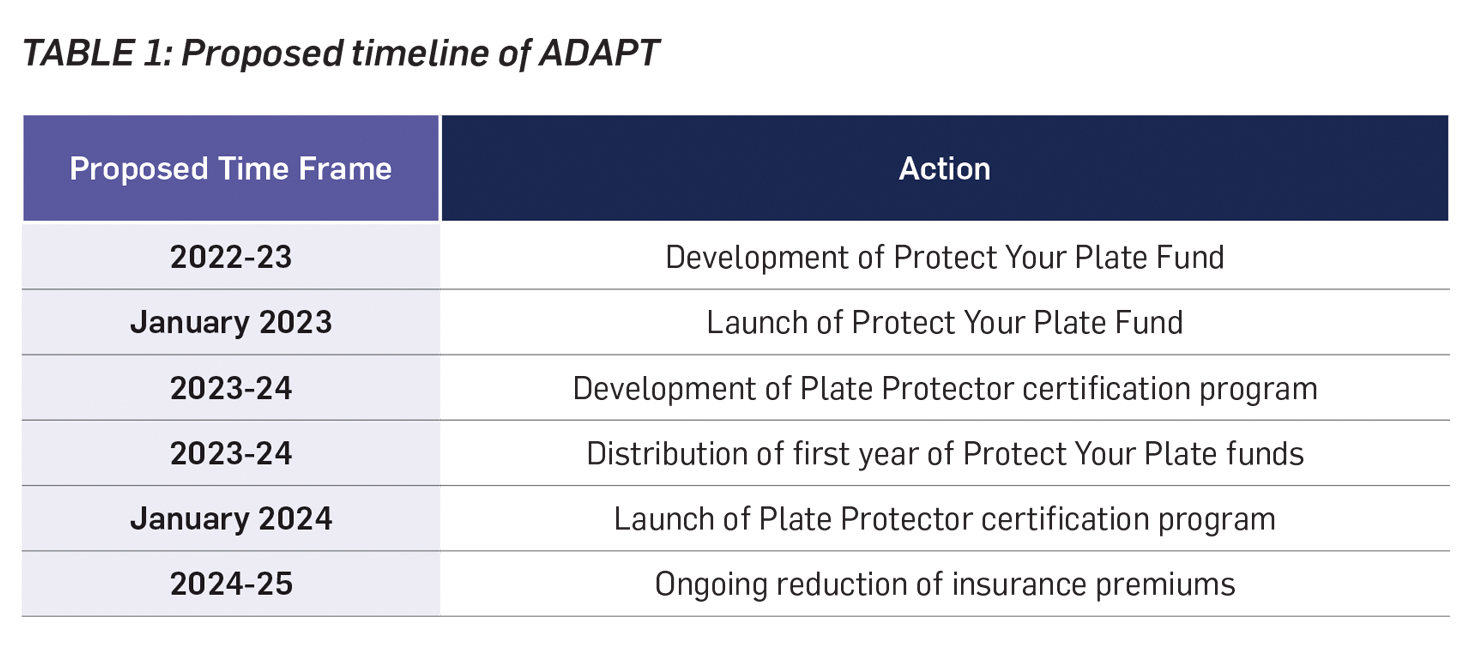1477x661 pixels.
Task: Select the 'Action' column header
Action: [x=944, y=168]
